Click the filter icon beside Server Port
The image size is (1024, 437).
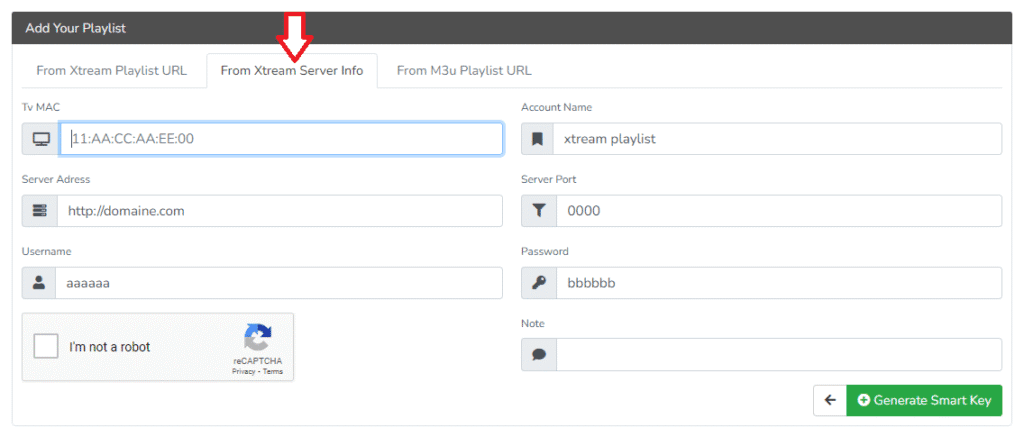538,211
